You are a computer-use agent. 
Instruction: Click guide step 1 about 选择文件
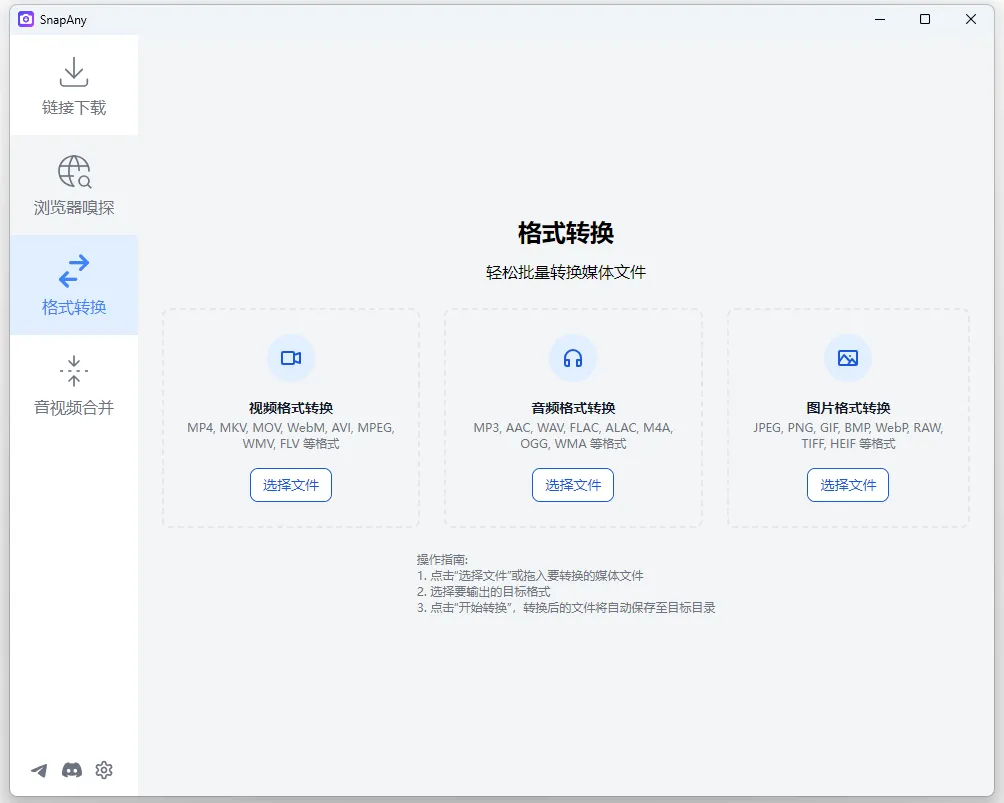(530, 576)
